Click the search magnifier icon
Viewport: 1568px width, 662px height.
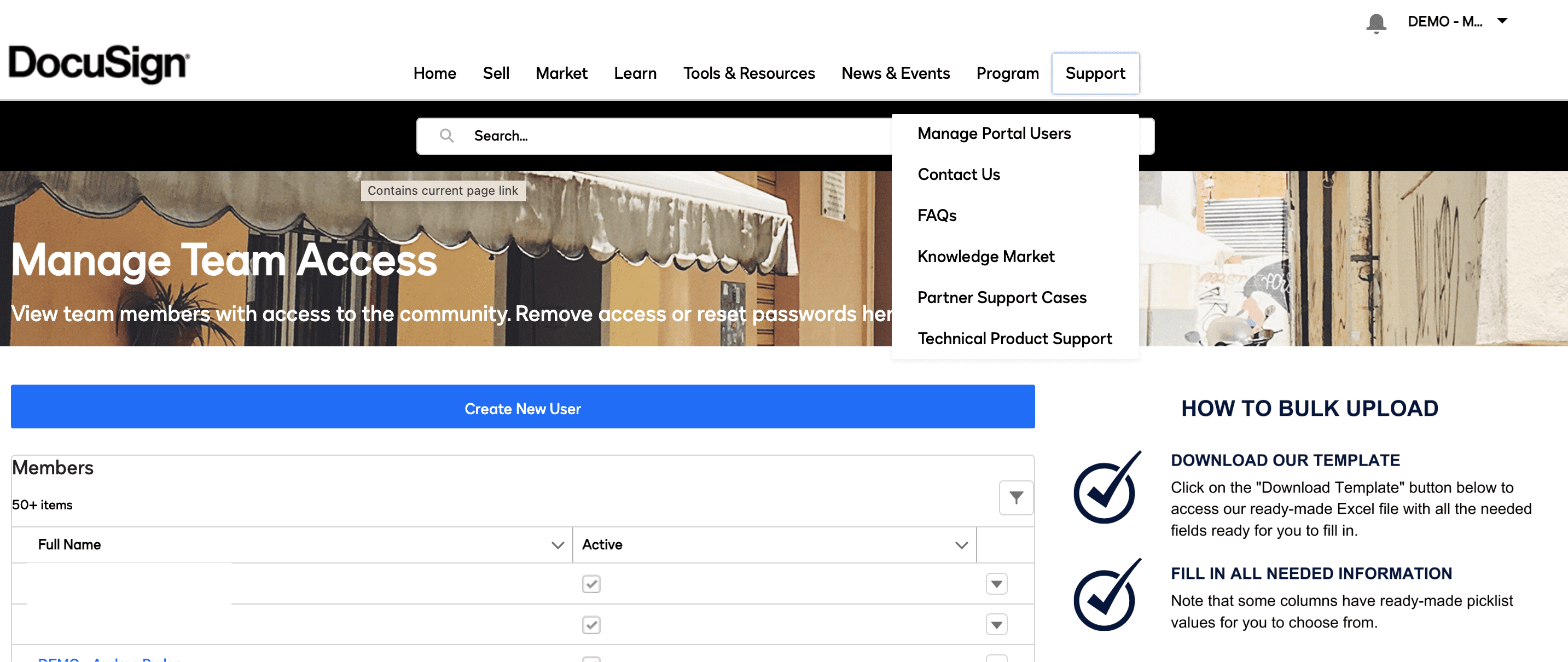coord(447,136)
